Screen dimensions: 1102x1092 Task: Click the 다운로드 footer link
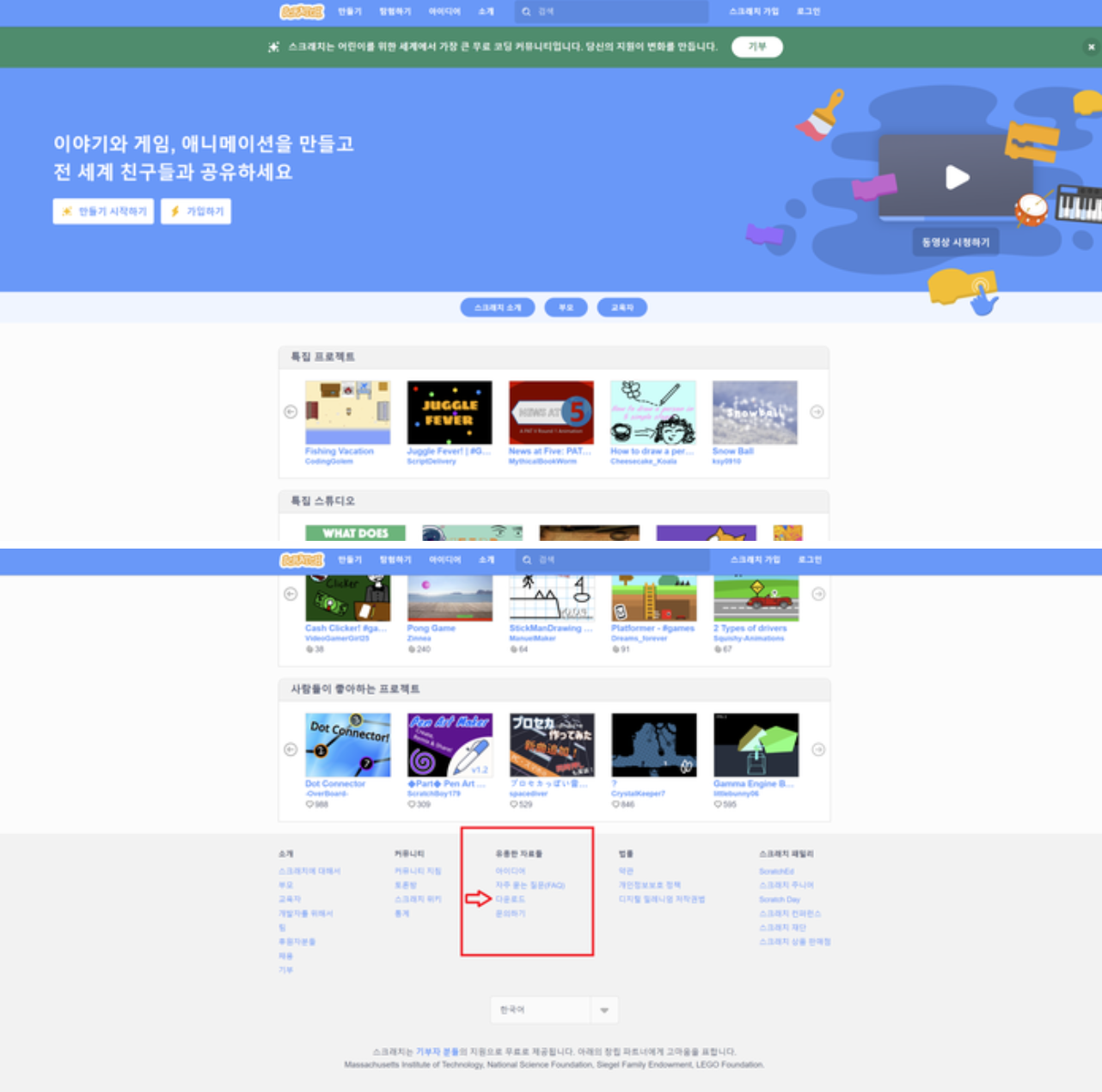point(511,899)
